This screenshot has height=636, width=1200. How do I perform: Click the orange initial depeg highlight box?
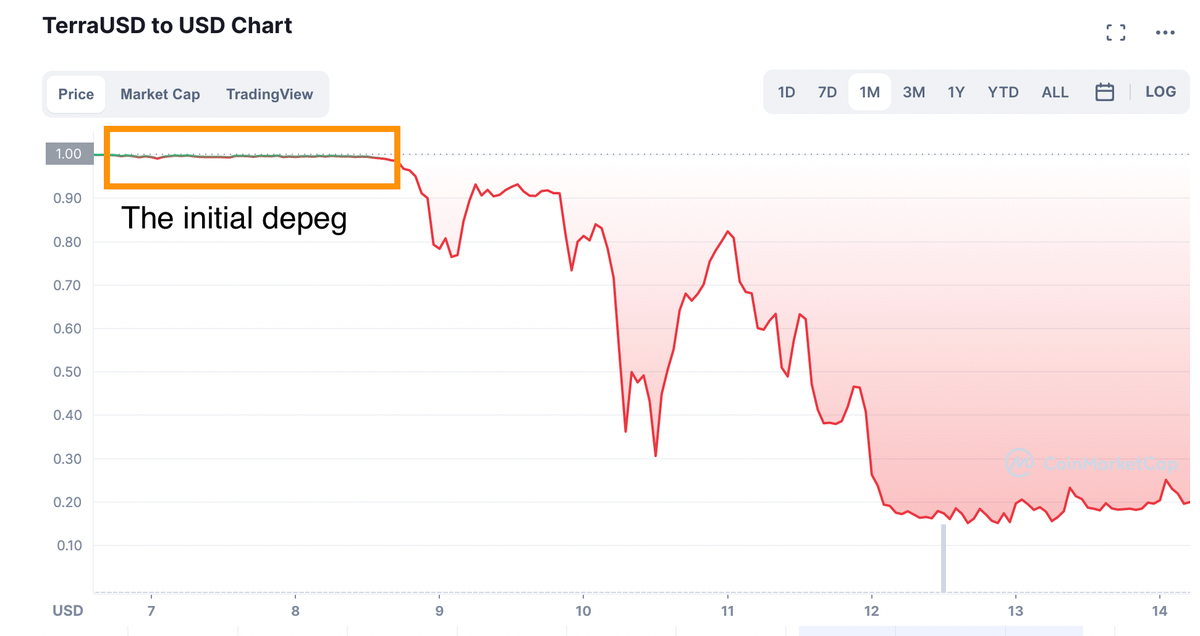pos(252,130)
